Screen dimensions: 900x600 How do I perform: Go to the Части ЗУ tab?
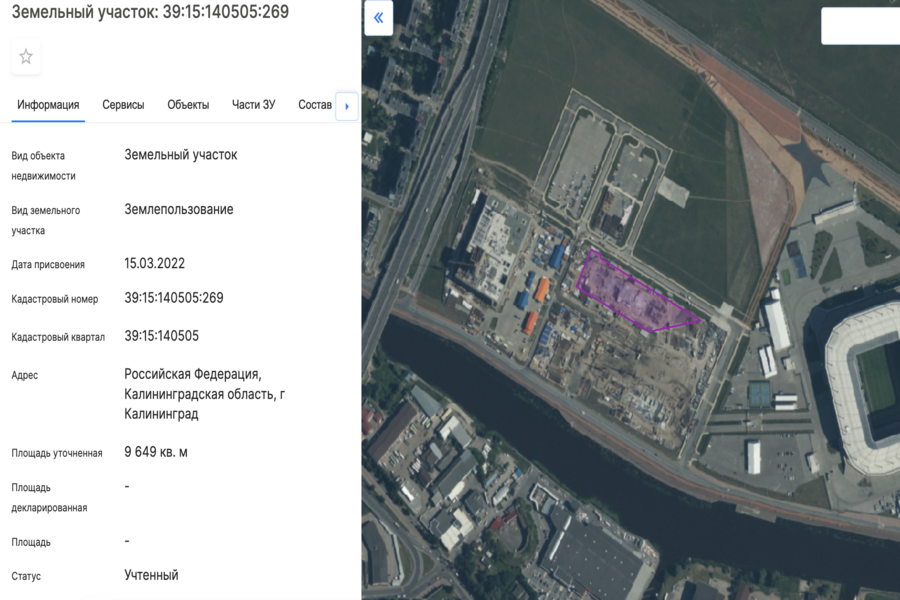tap(253, 105)
